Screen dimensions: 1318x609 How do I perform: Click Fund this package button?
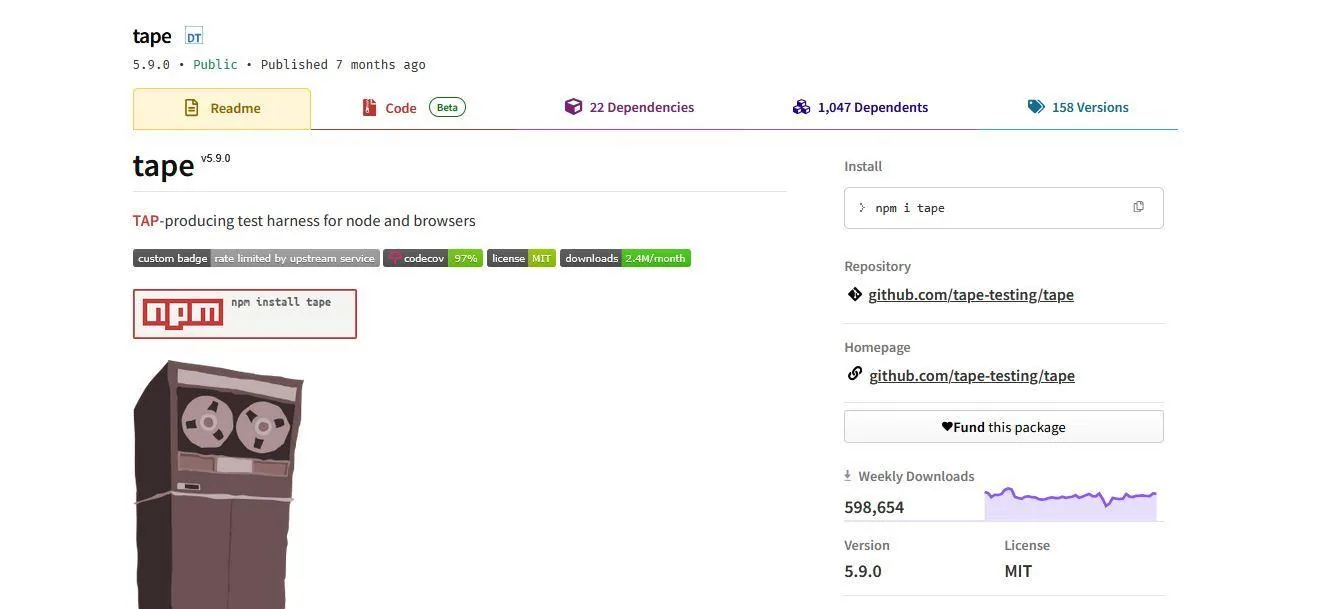[x=1004, y=427]
